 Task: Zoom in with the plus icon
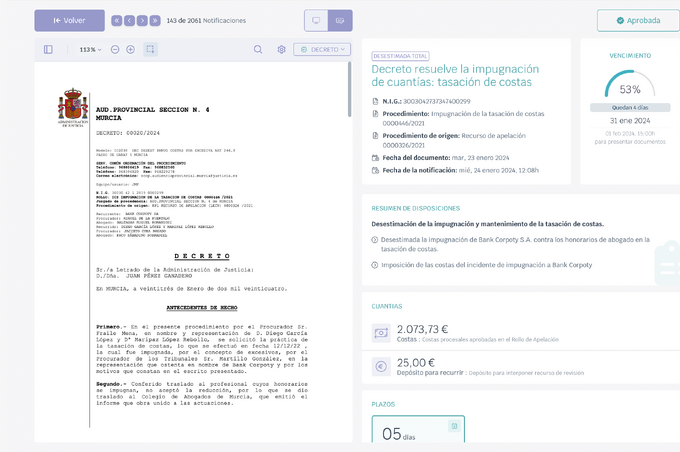click(x=131, y=49)
